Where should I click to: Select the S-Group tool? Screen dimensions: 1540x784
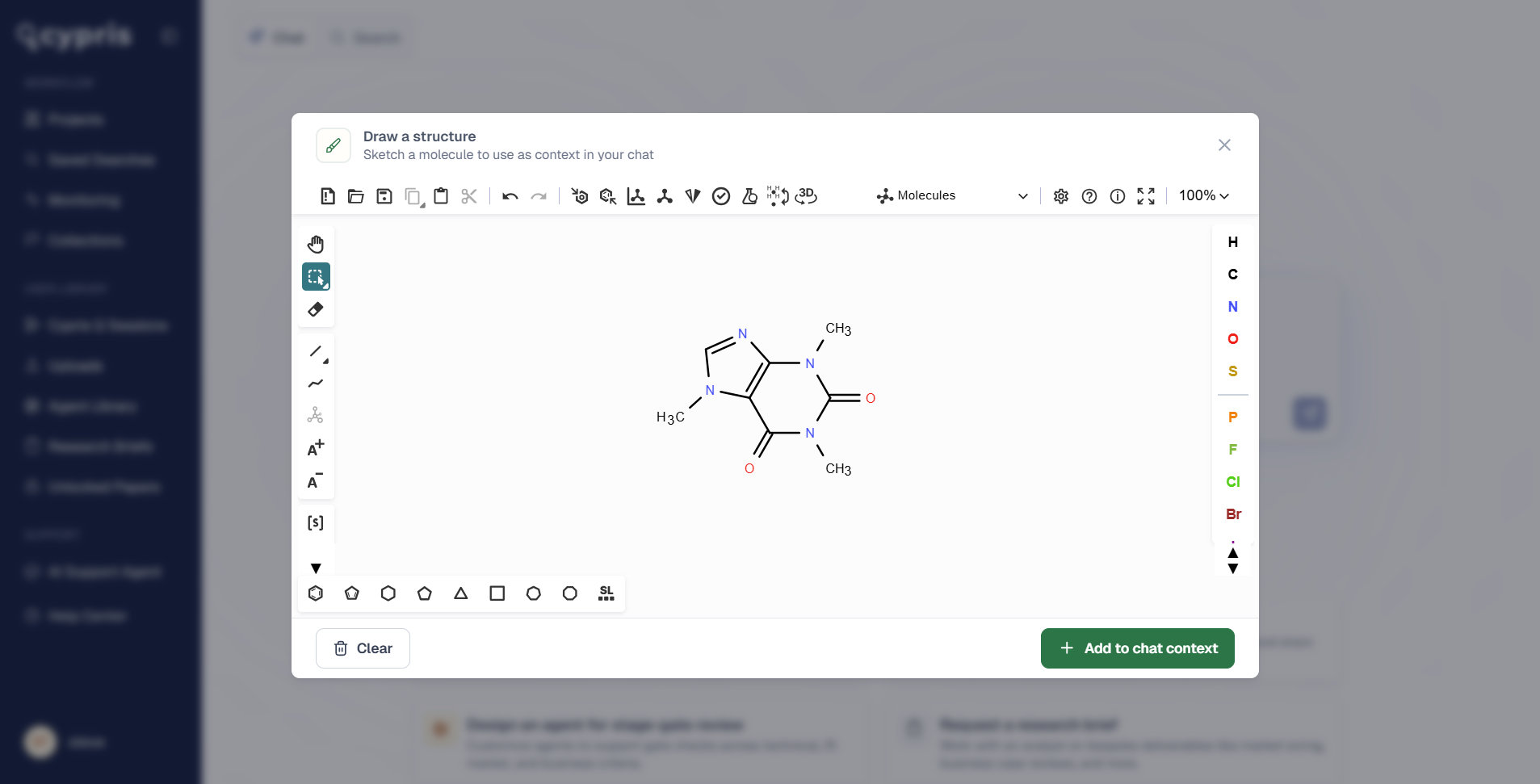[x=316, y=522]
